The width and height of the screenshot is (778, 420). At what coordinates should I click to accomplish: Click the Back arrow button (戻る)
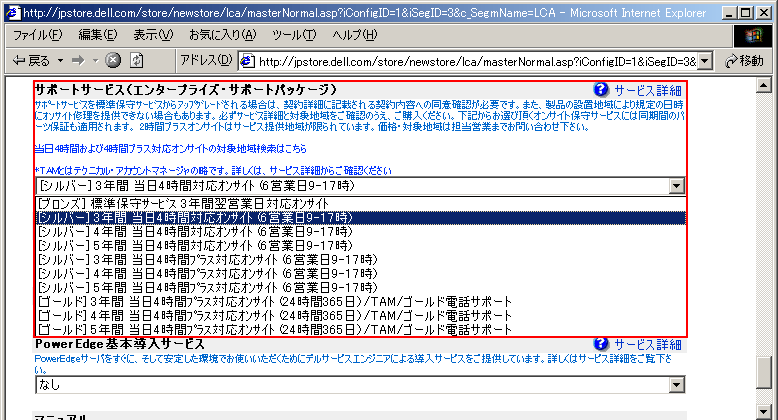pos(31,61)
